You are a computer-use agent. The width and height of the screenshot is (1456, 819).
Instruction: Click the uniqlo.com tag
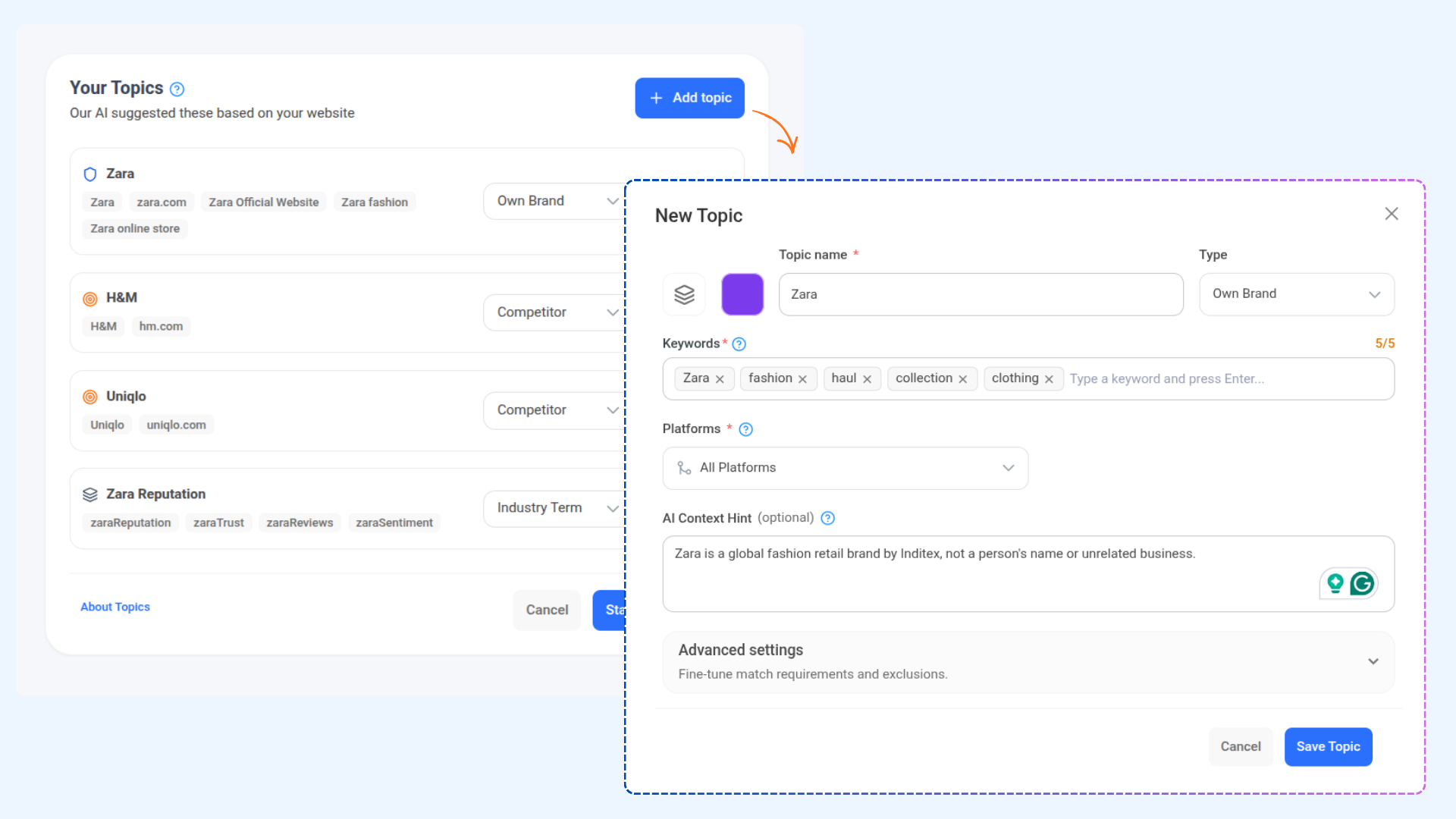[x=177, y=425]
